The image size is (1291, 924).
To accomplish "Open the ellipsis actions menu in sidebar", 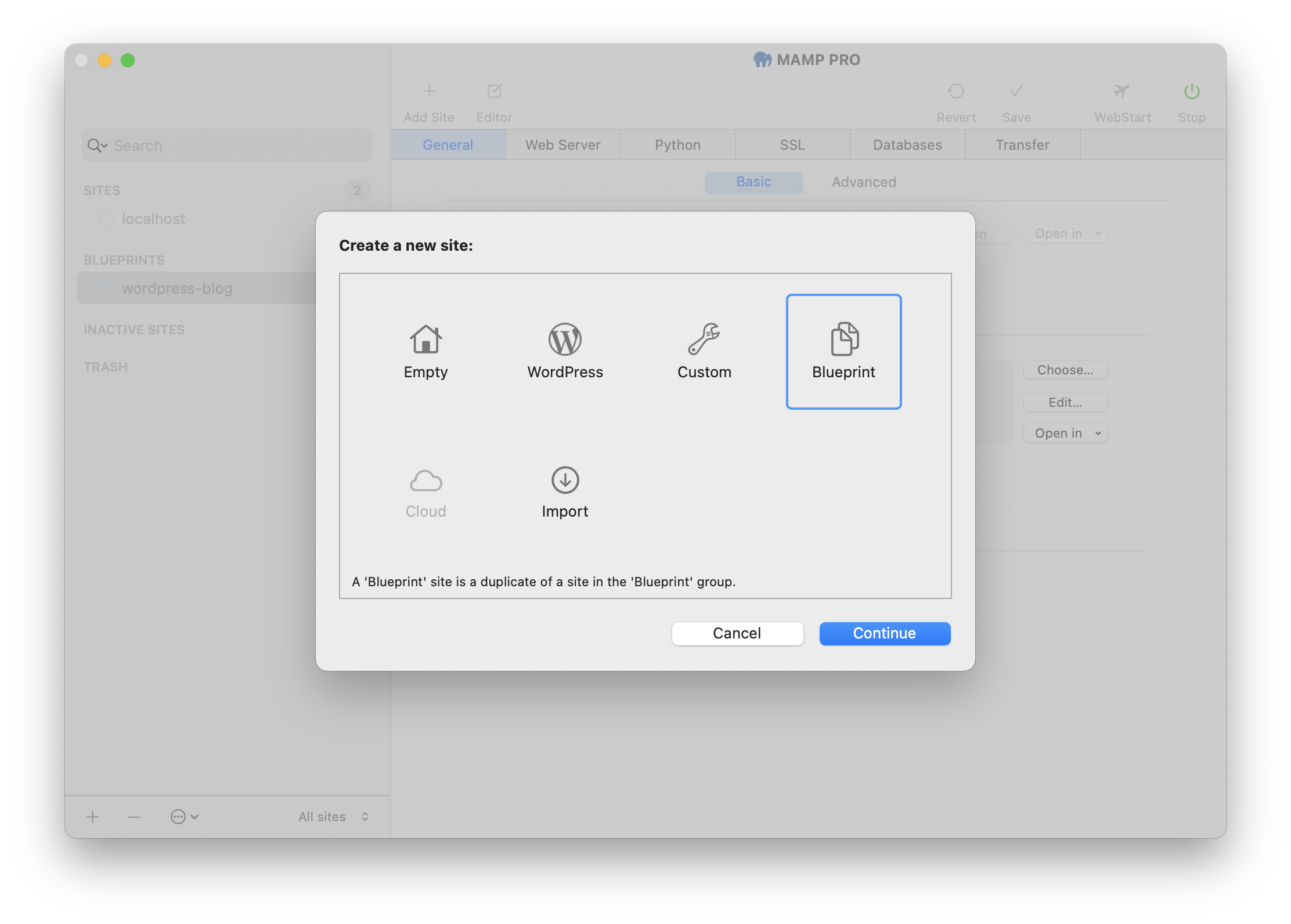I will tap(184, 817).
